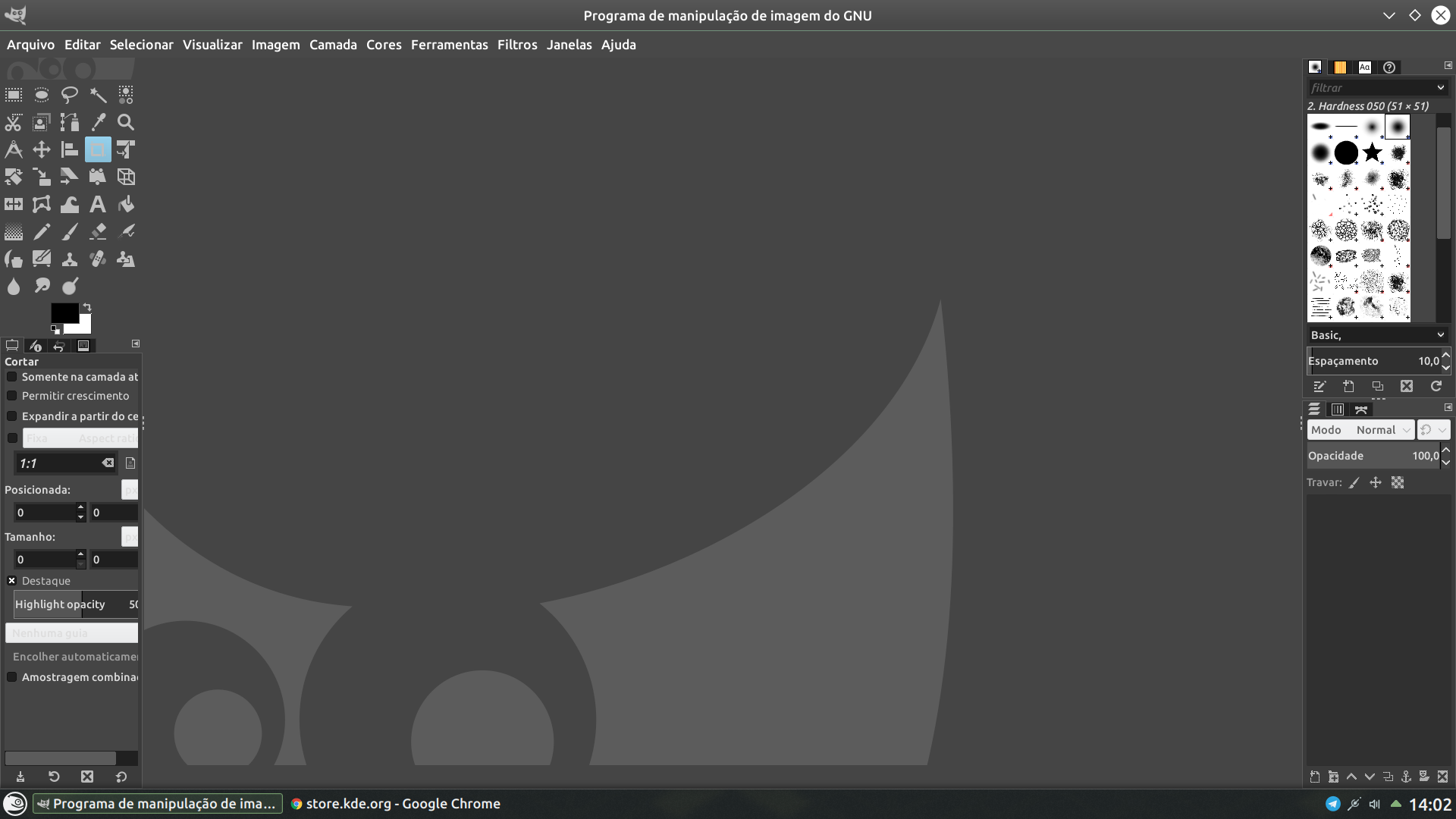Open the Fixa Aspect ratio dropdown

[80, 438]
